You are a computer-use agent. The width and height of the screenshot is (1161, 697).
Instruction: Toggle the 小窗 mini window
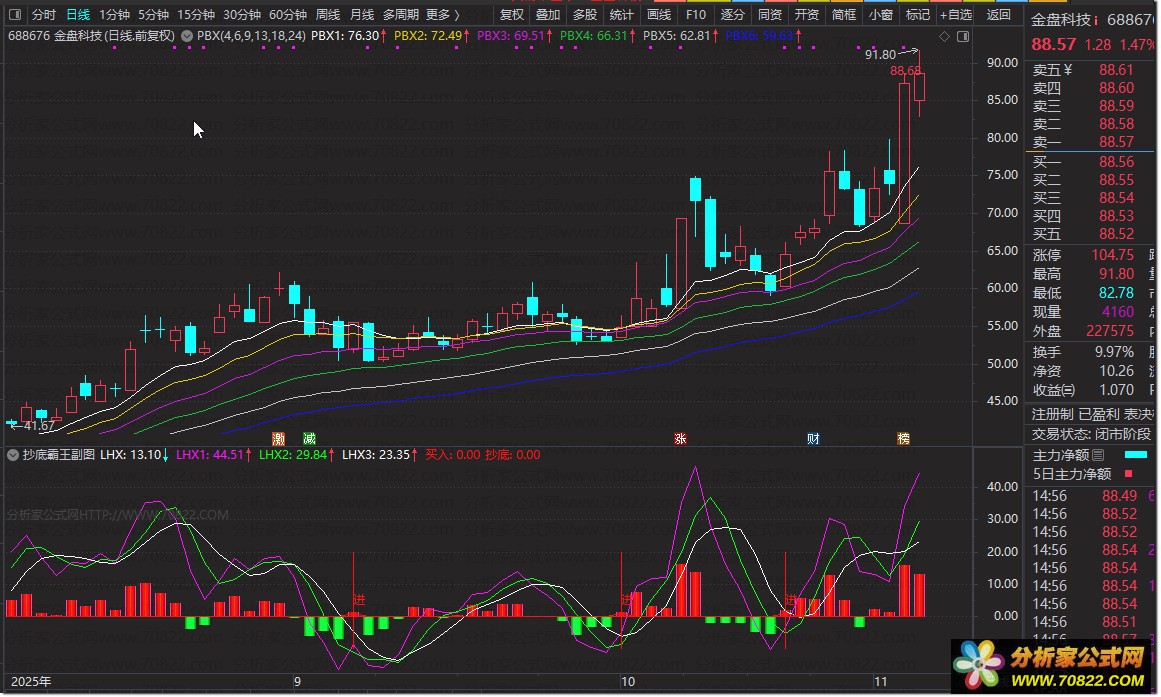coord(880,15)
